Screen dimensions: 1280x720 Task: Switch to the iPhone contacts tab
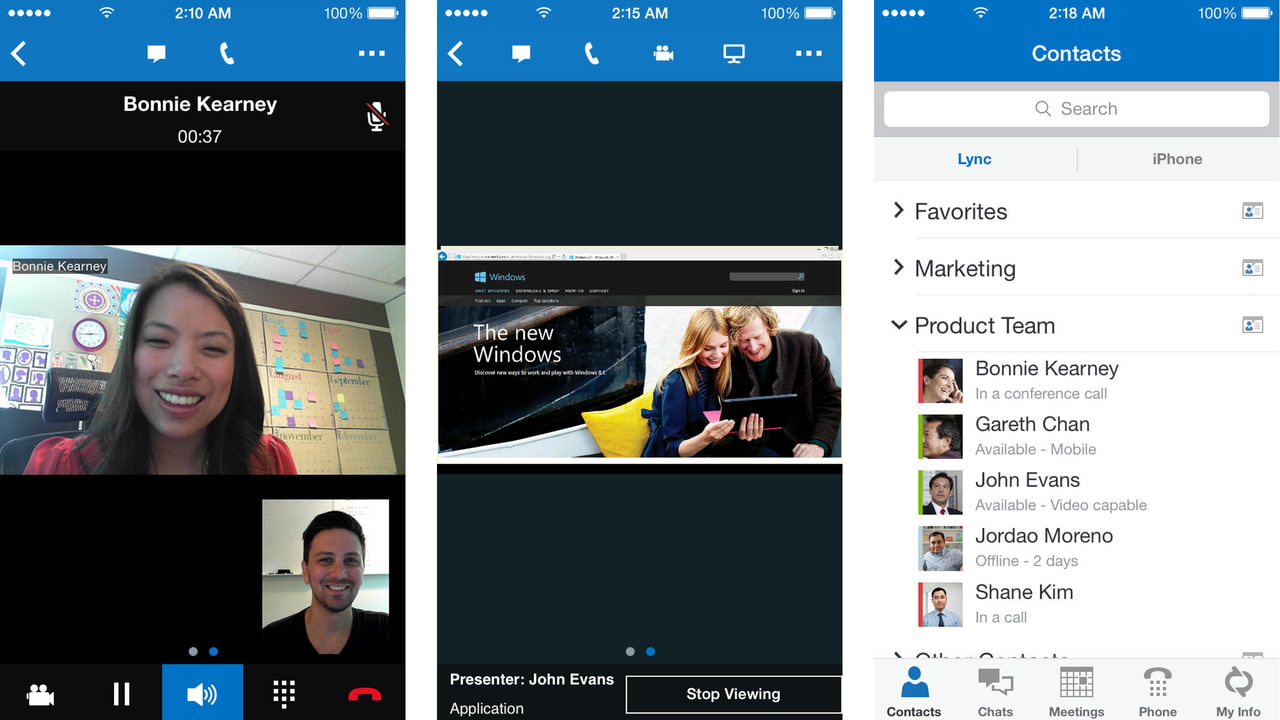[1177, 159]
